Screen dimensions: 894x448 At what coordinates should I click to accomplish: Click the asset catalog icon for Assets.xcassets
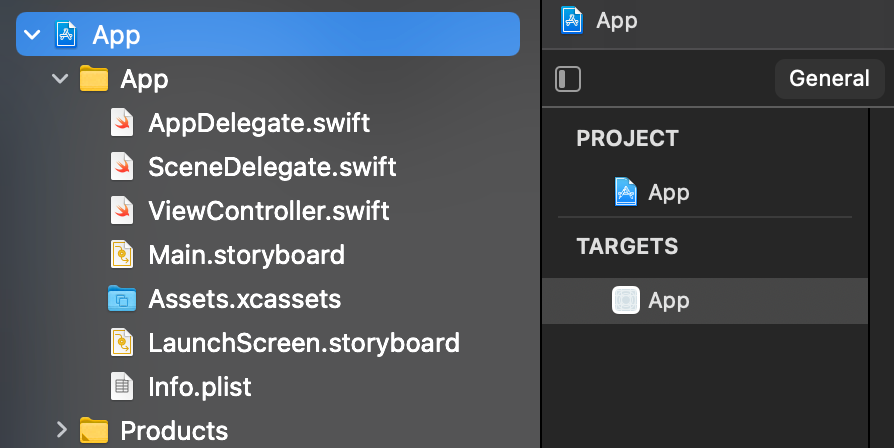click(121, 299)
